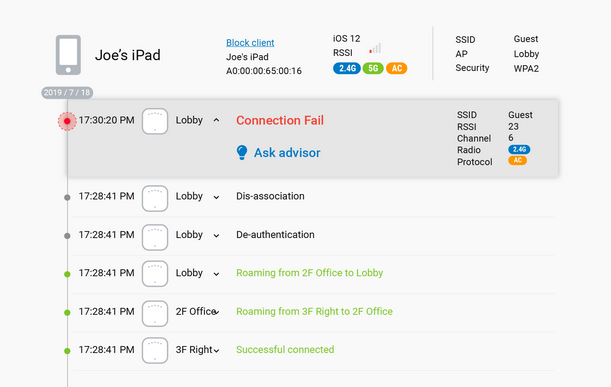Click the RSSI signal strength bars icon

point(375,49)
